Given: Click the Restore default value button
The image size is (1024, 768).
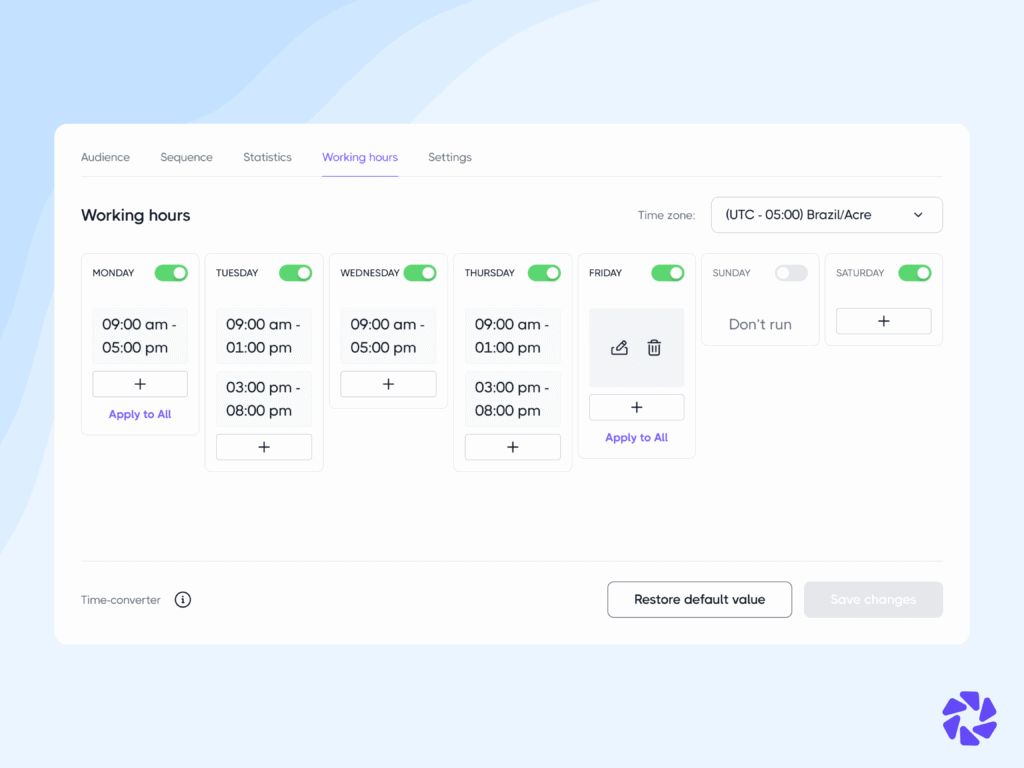Looking at the screenshot, I should tap(699, 599).
